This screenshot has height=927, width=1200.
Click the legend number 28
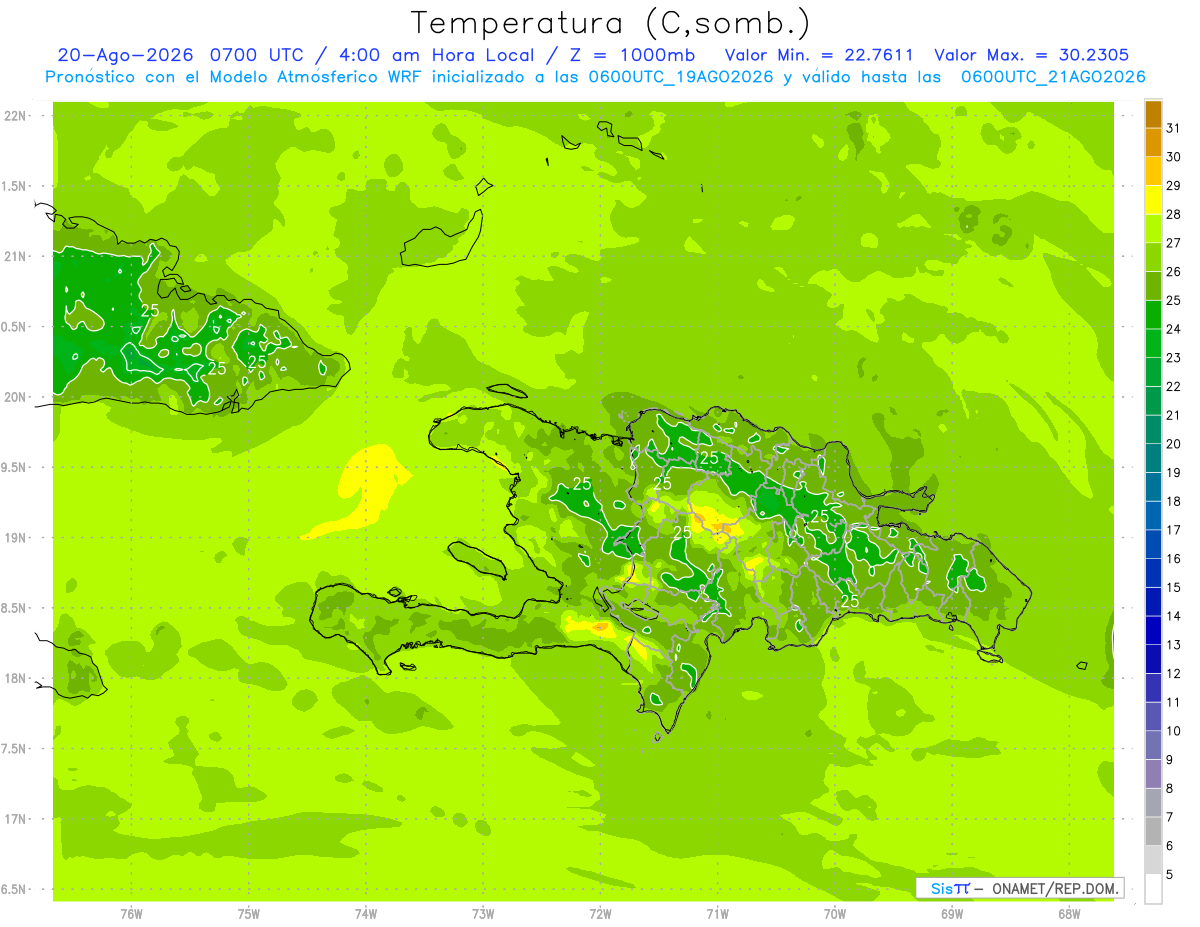[x=1173, y=214]
